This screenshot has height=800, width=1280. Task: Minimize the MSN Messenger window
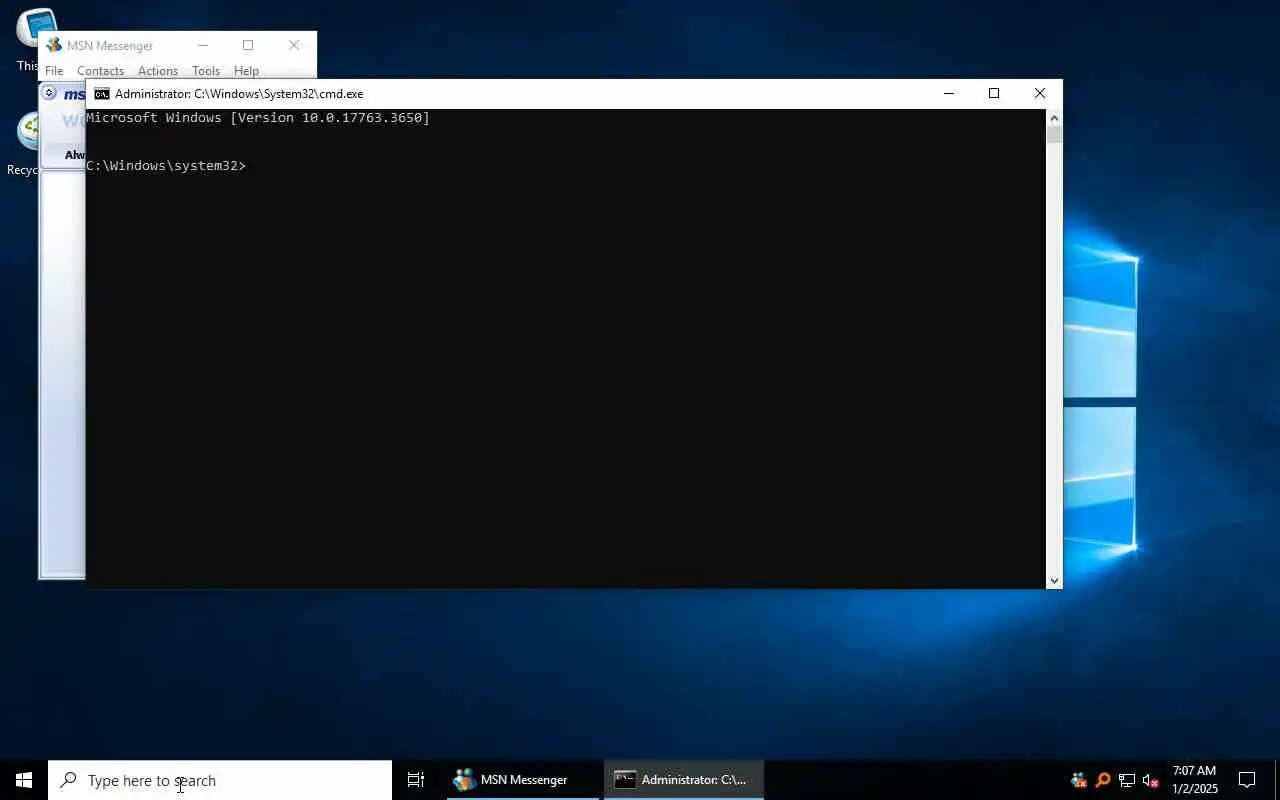coord(202,45)
